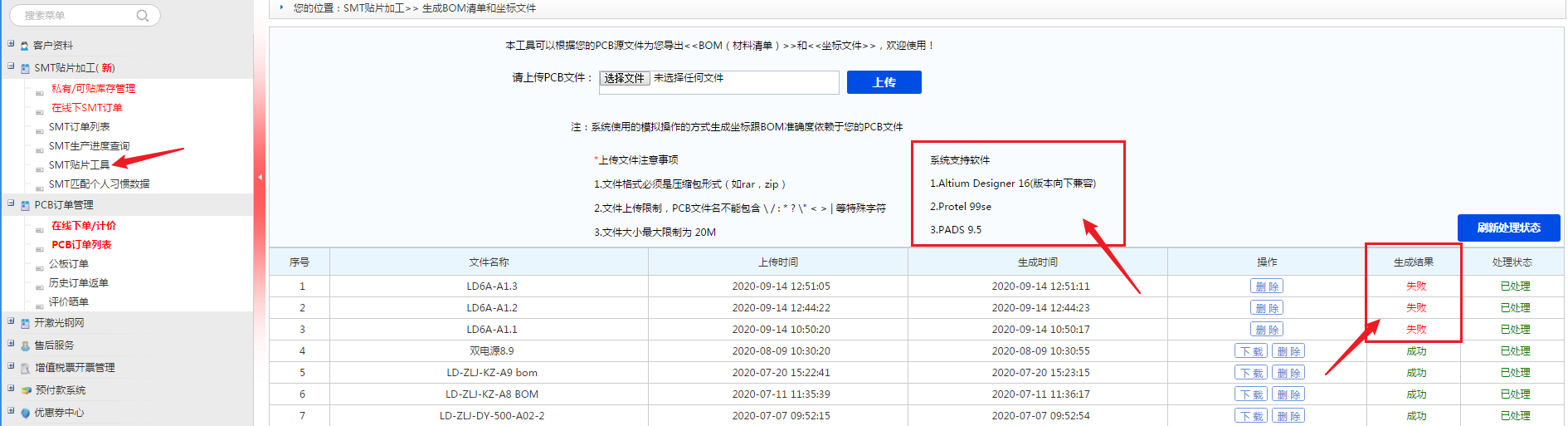Click the 增值税票开票管理 document icon

[25, 368]
